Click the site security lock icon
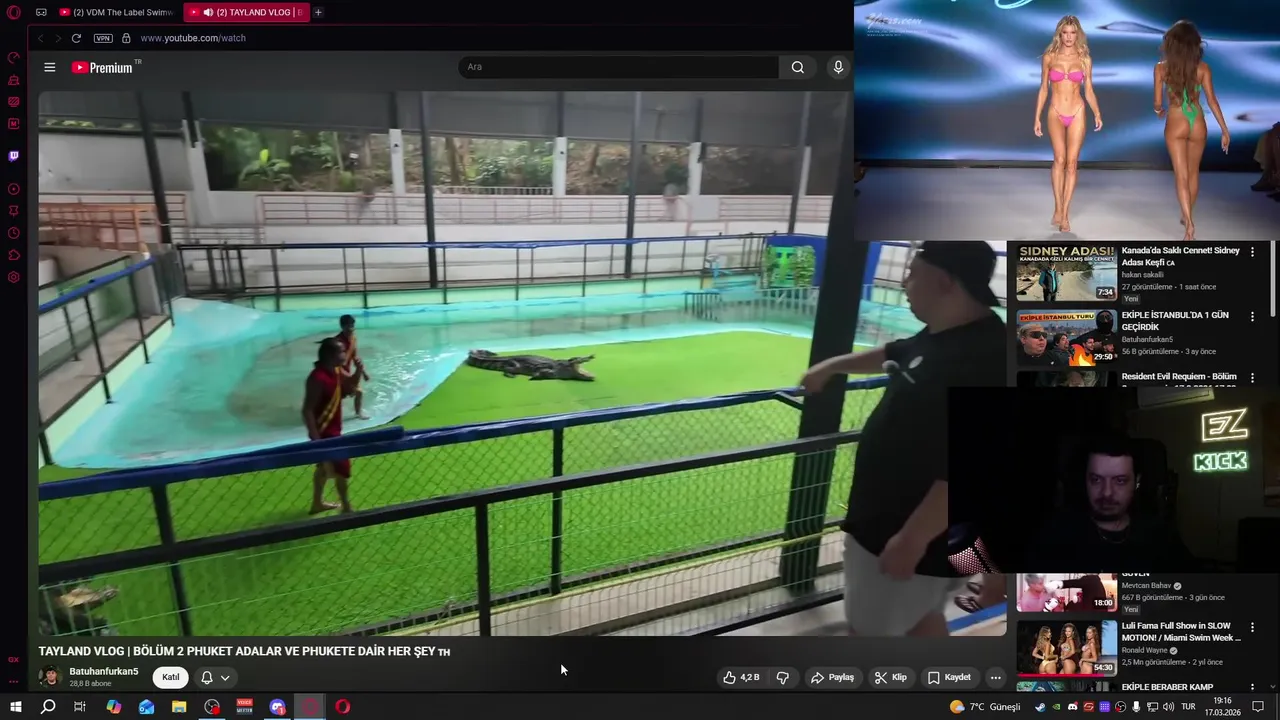The image size is (1280, 720). click(x=126, y=38)
